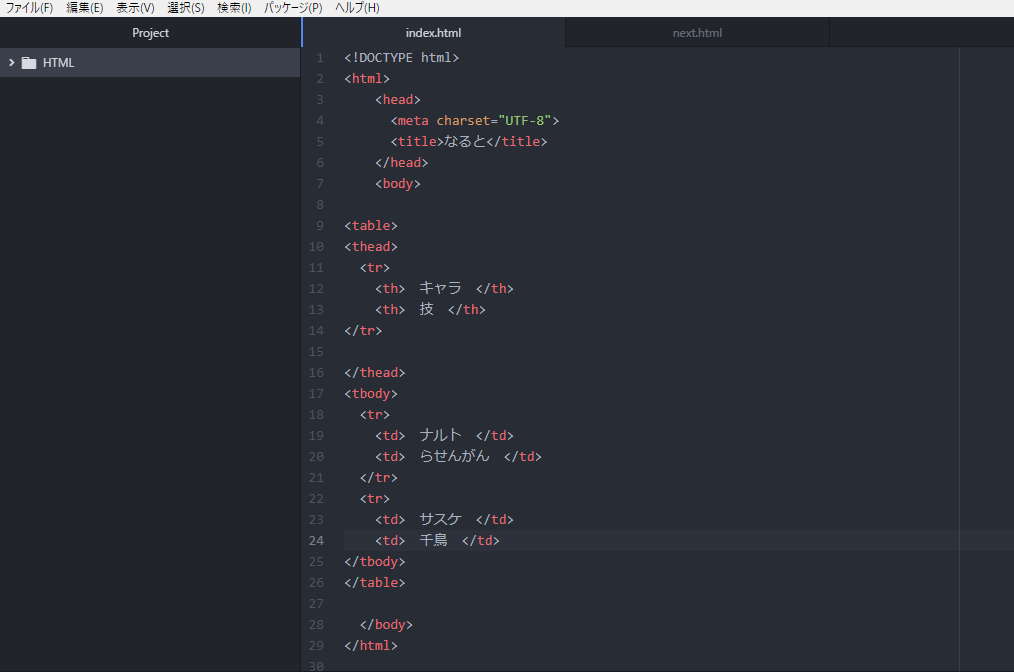Click the 技 header cell line
Viewport: 1014px width, 672px height.
point(430,310)
